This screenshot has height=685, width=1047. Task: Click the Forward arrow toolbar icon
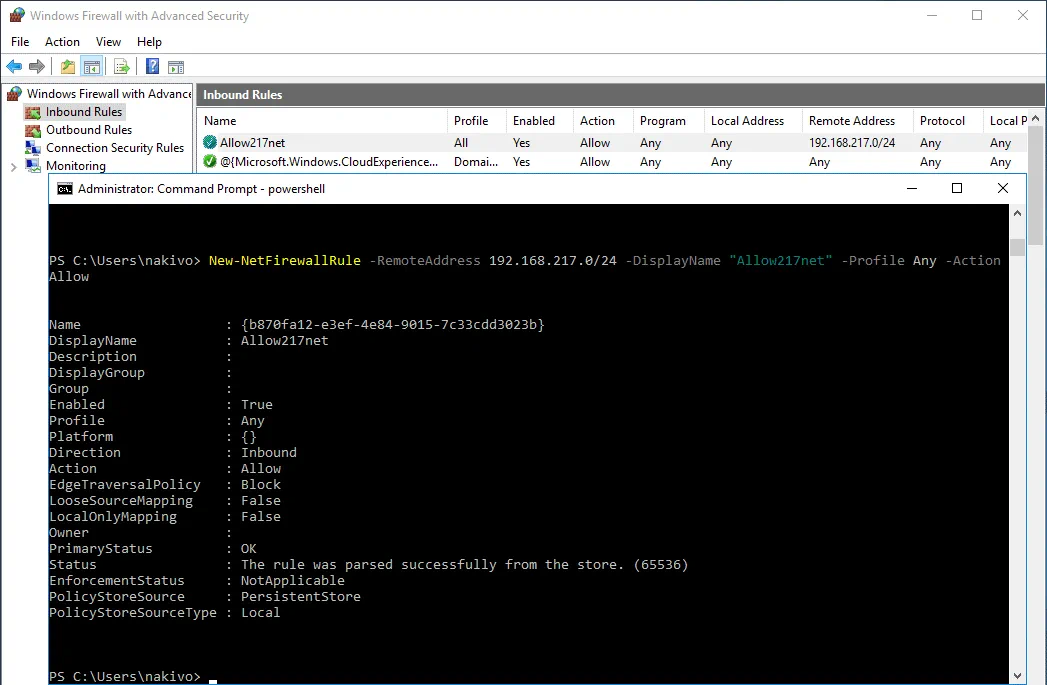pos(37,67)
